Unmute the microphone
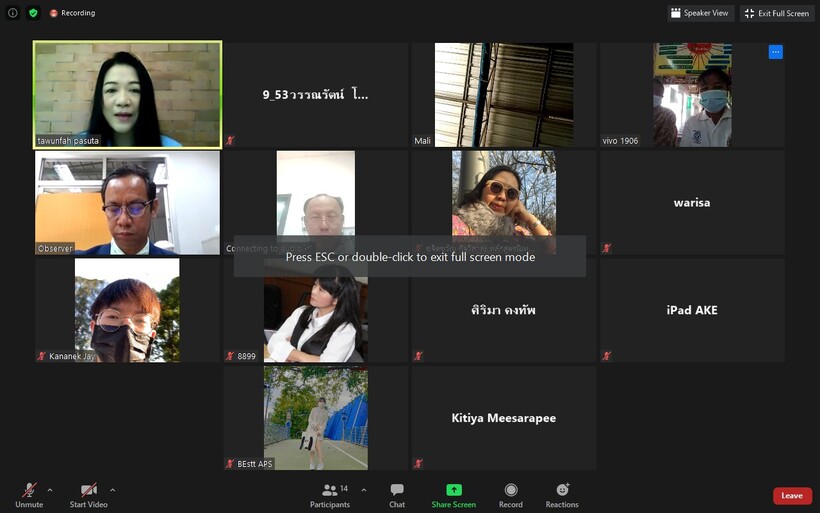This screenshot has width=820, height=513. click(29, 495)
